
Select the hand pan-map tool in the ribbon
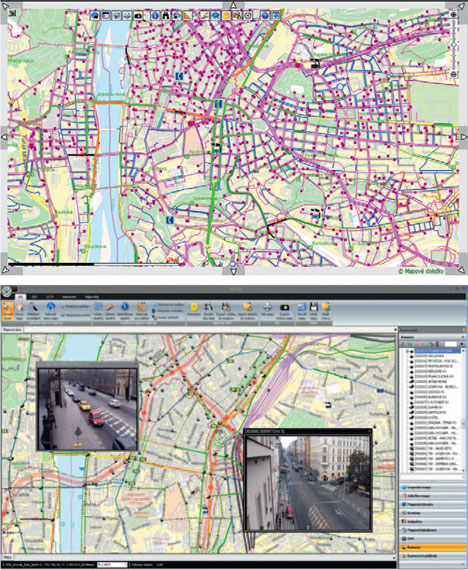19,311
